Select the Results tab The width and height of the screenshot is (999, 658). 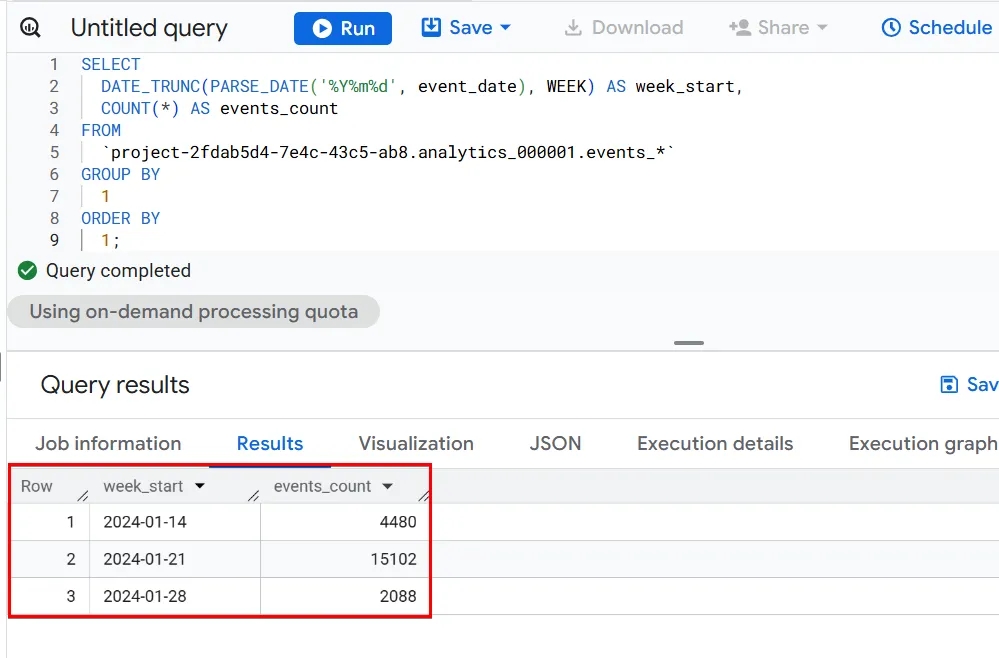pos(270,443)
